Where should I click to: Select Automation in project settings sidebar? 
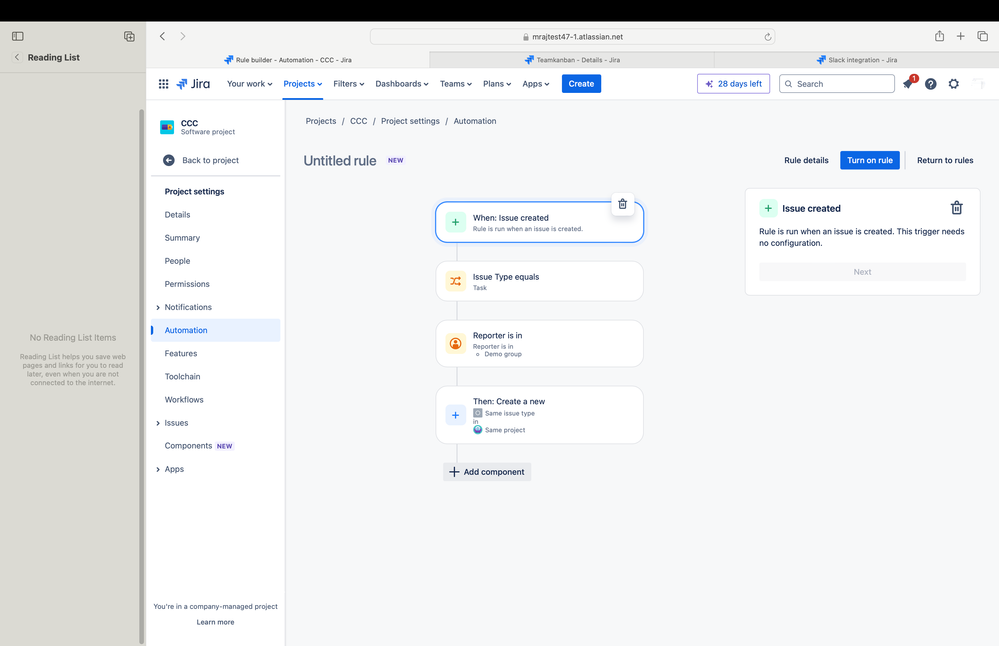click(215, 330)
